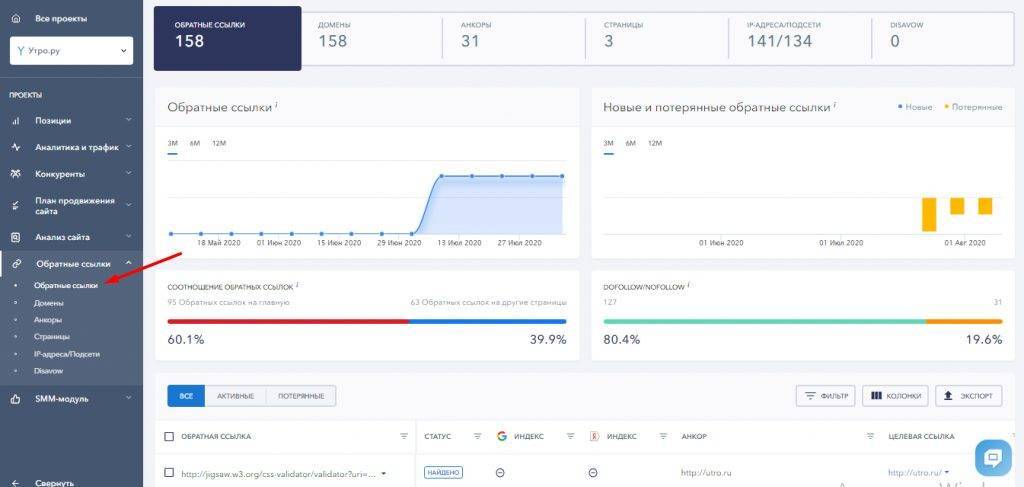This screenshot has height=487, width=1024.
Task: Click the Позиции bar chart icon
Action: coord(15,120)
